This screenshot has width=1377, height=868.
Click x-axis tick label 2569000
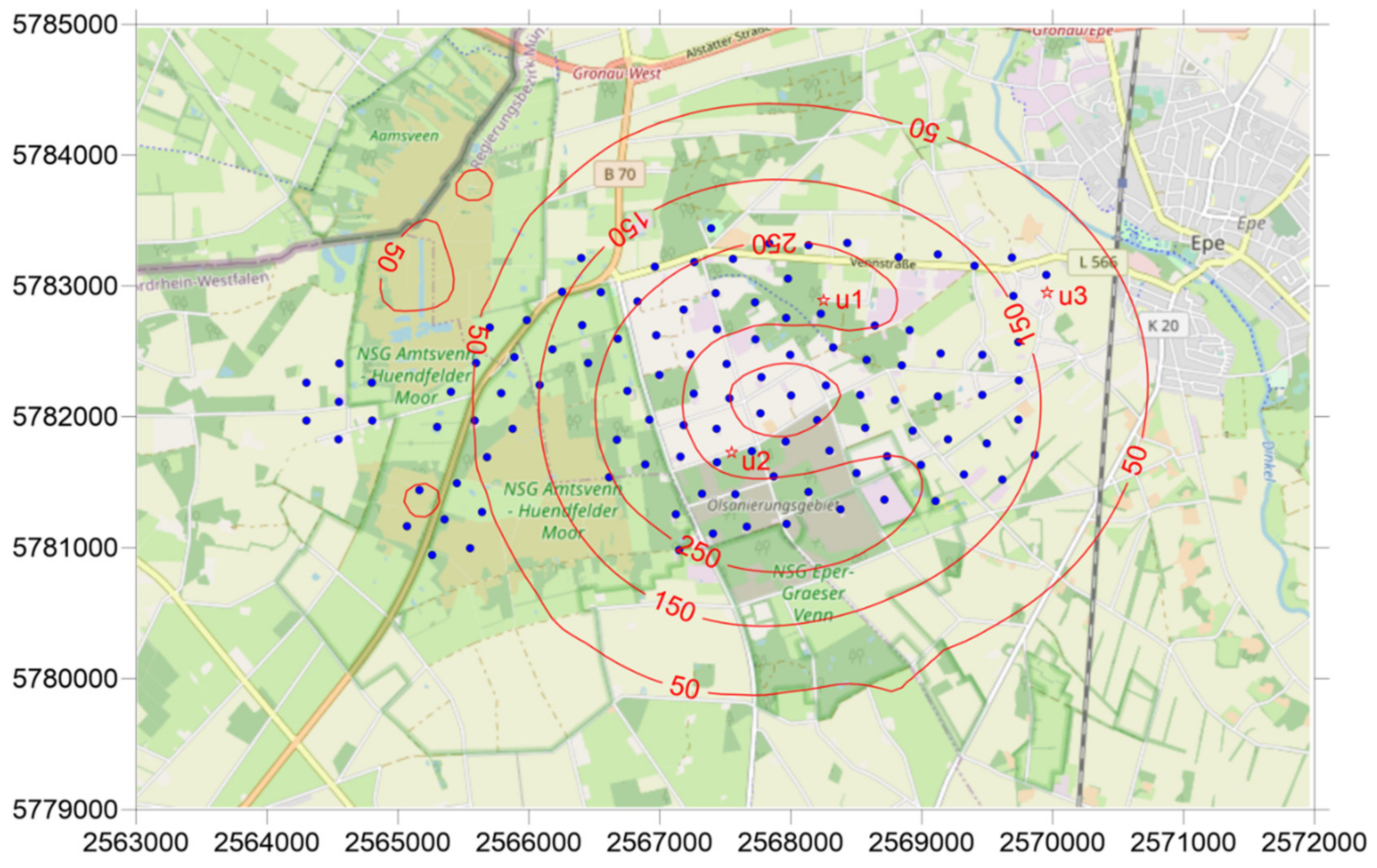[921, 843]
